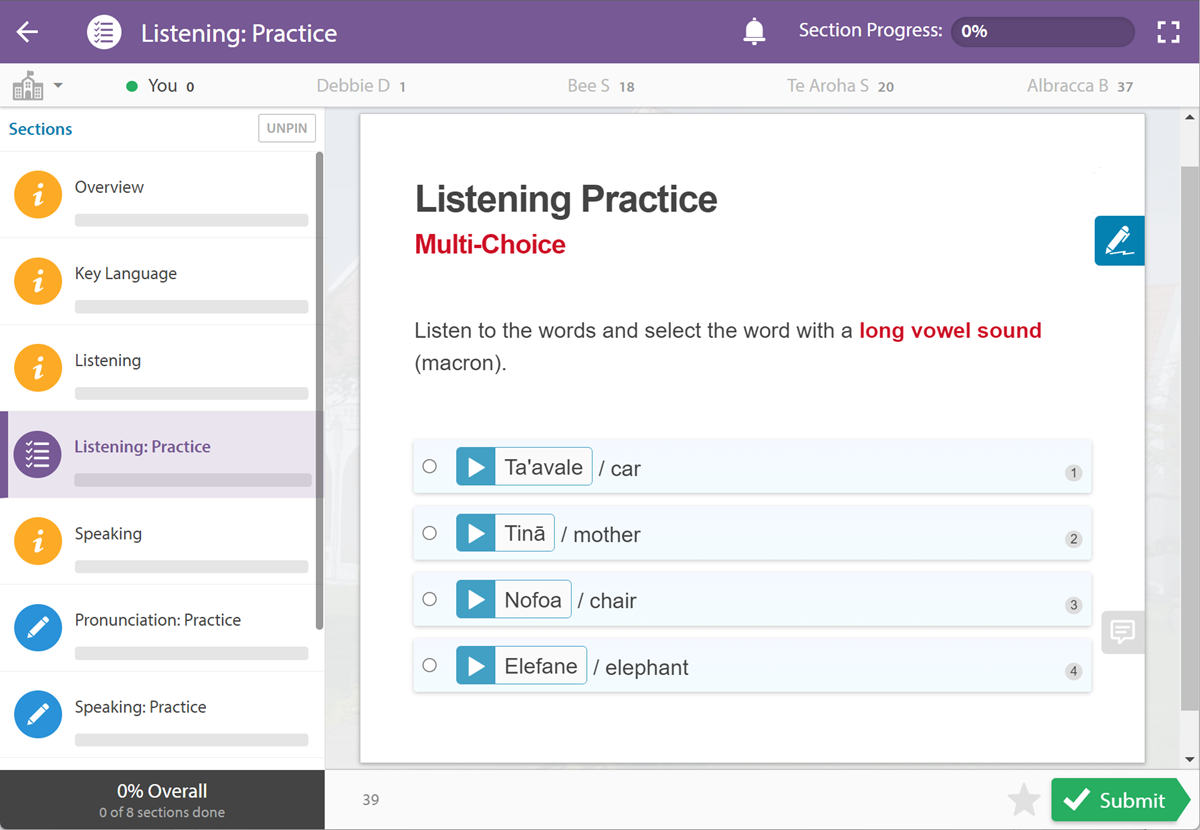Click the Te Aroha S leaderboard entry
This screenshot has width=1200, height=830.
(840, 86)
